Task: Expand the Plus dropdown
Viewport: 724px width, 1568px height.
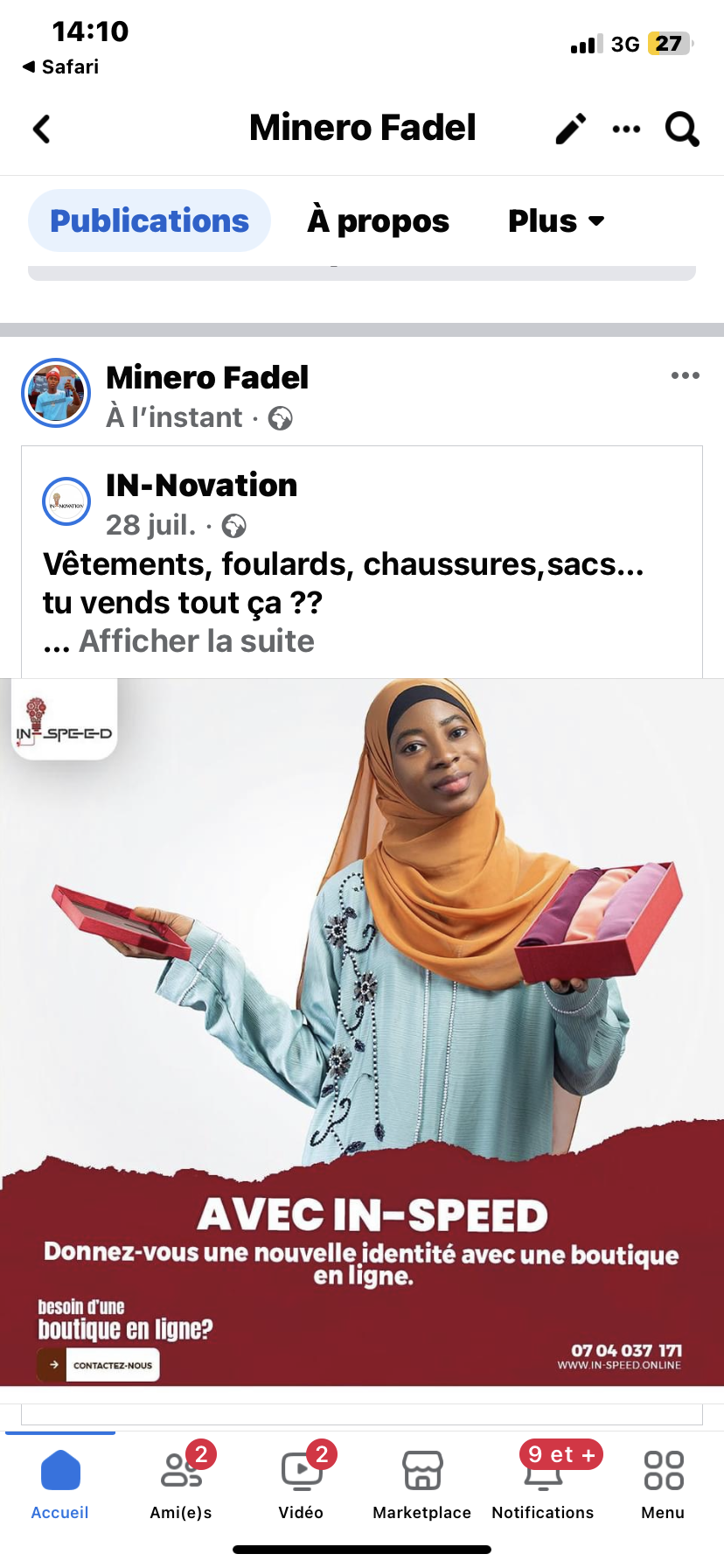Action: (556, 221)
